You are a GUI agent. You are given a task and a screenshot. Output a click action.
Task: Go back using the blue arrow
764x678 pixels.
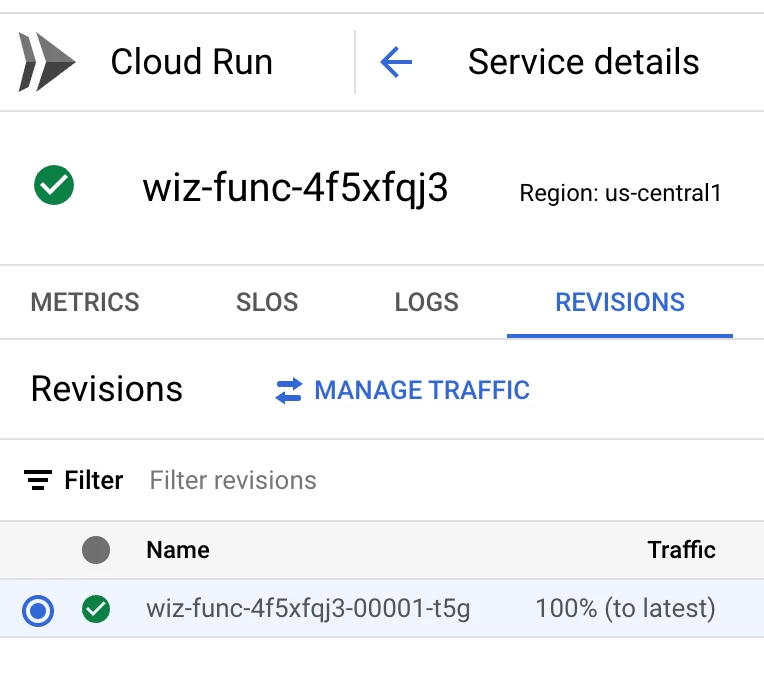[x=396, y=62]
